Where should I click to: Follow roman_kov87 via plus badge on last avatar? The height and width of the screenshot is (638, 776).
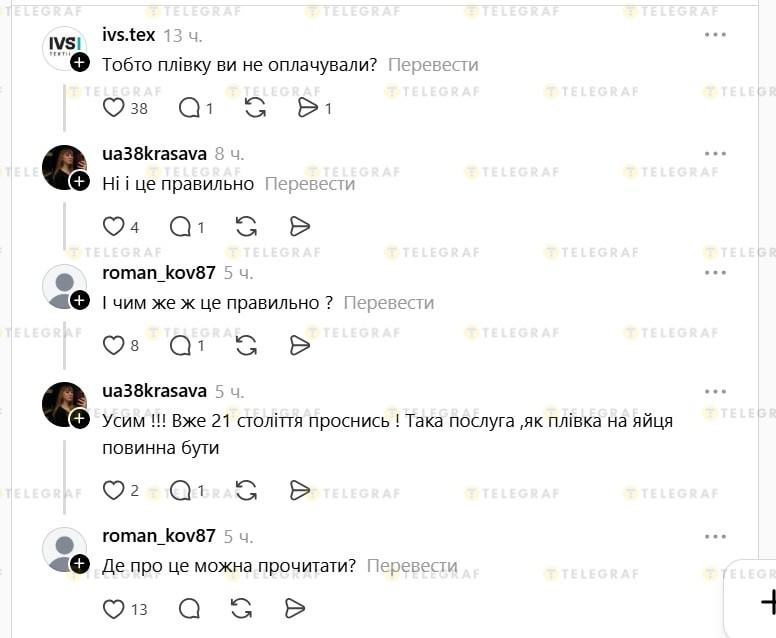[x=81, y=563]
